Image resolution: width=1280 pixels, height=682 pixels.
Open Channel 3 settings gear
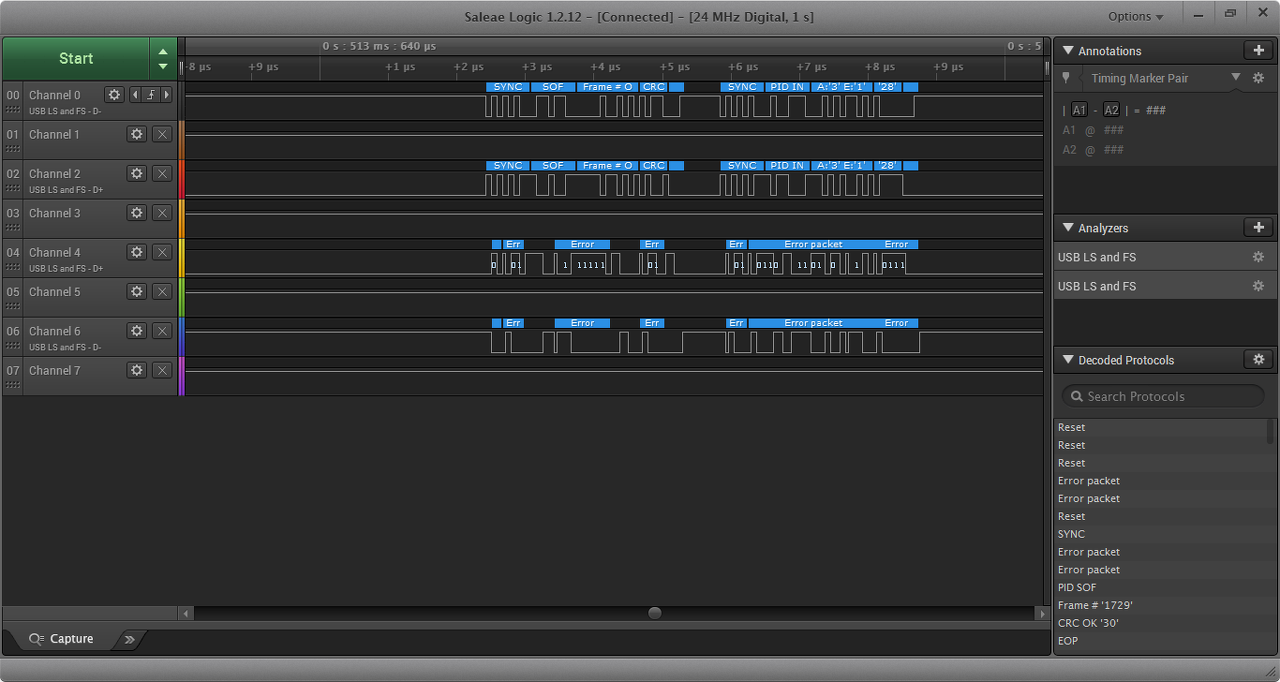click(137, 213)
